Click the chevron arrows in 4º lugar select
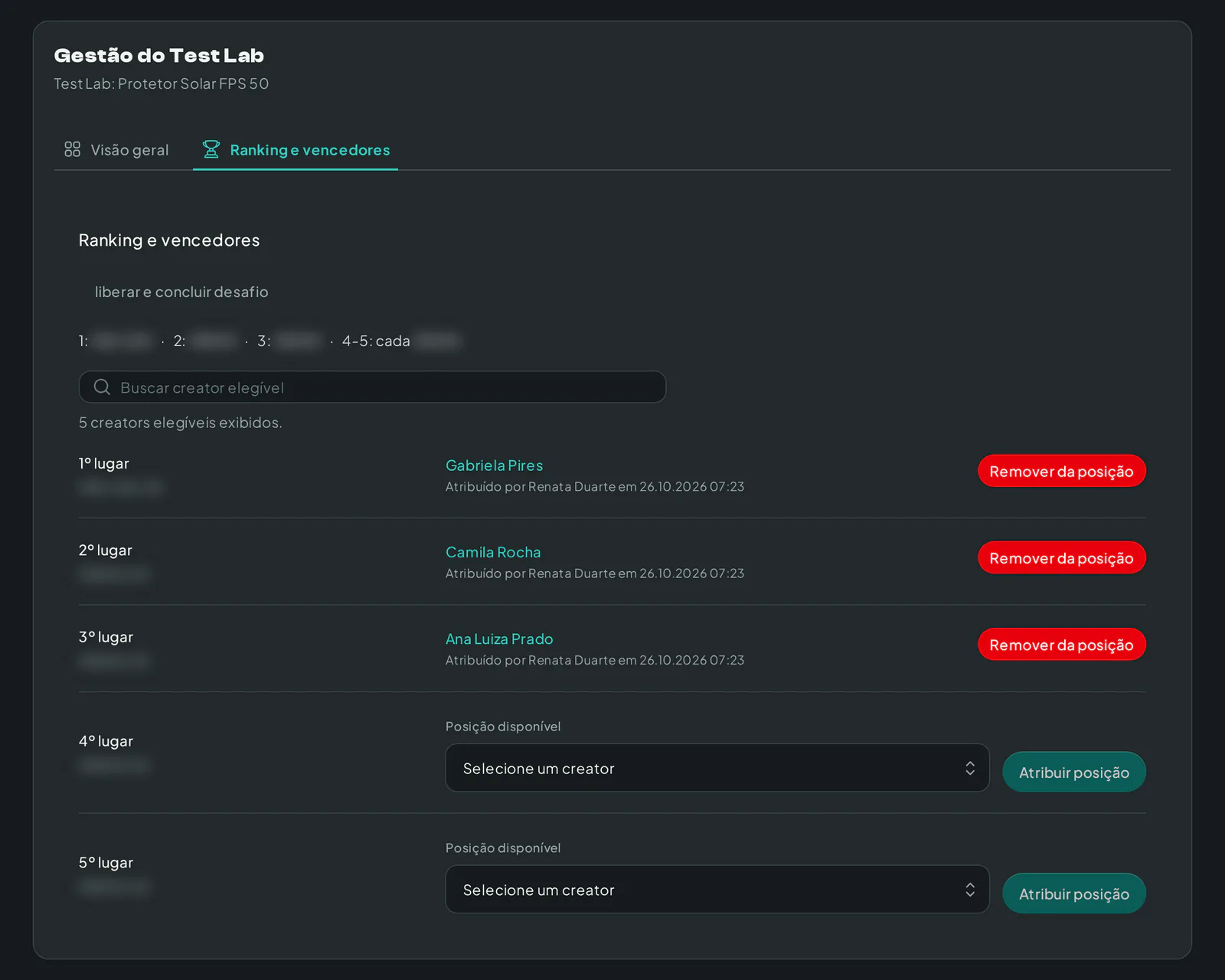 (970, 768)
